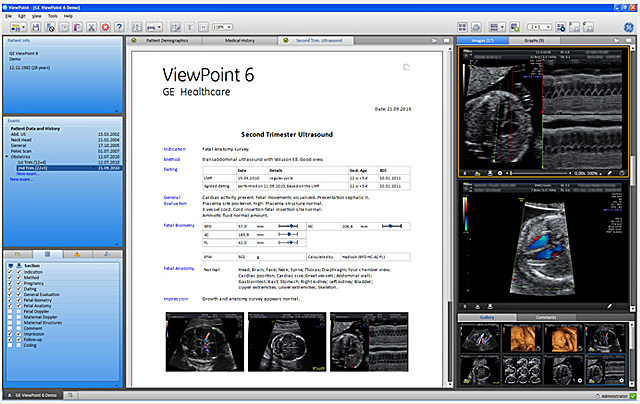The width and height of the screenshot is (640, 404).
Task: Toggle monitor-column checkbox for Comment
Action: (10, 328)
